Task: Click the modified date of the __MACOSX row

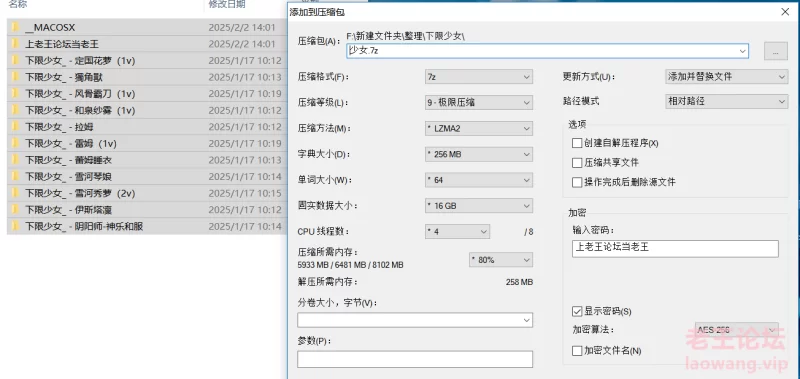Action: 242,28
